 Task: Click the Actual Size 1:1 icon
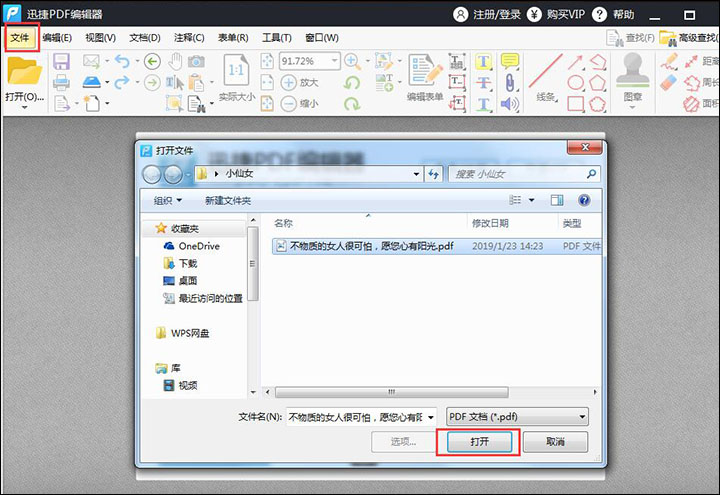(236, 70)
